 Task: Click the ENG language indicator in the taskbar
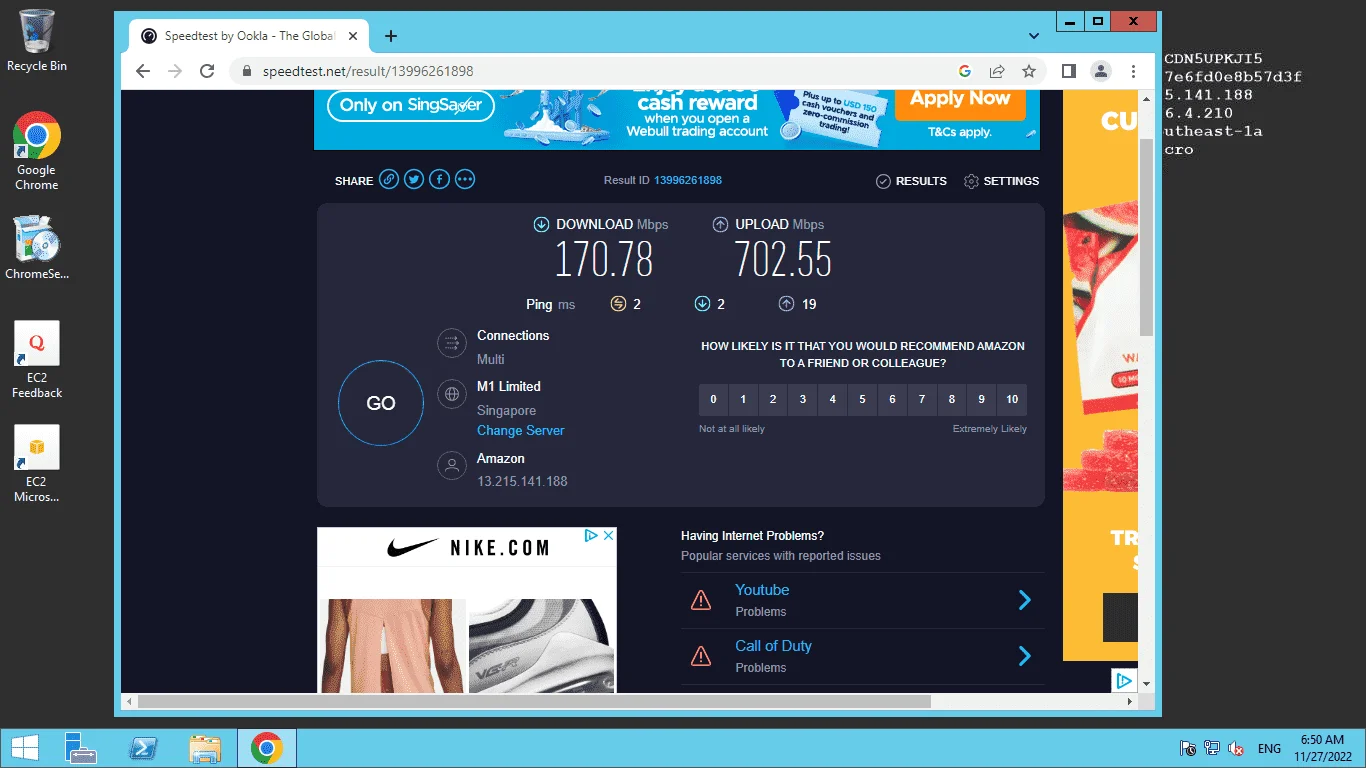pyautogui.click(x=1269, y=748)
